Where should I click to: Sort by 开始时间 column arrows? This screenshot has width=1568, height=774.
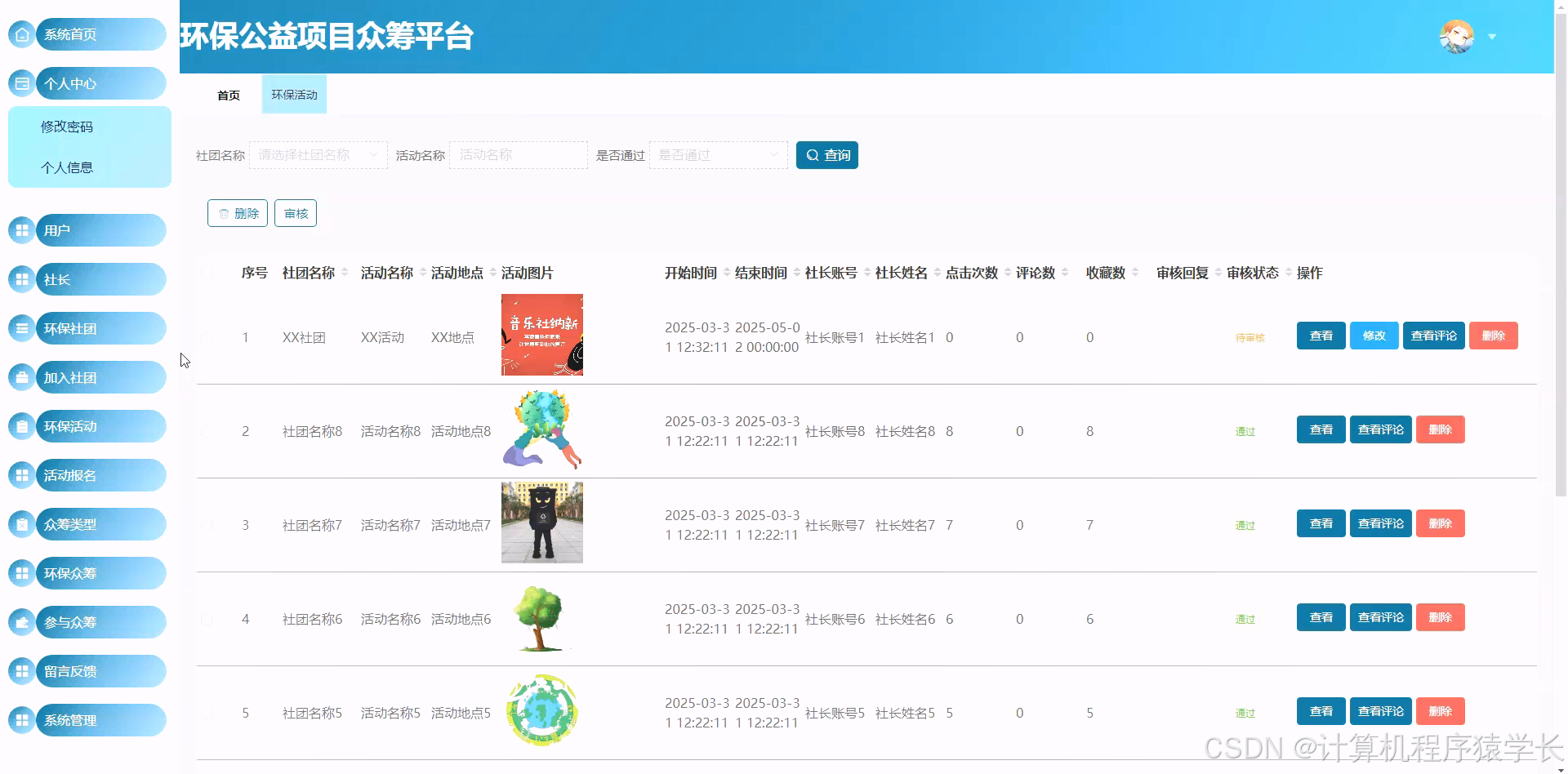pos(727,273)
